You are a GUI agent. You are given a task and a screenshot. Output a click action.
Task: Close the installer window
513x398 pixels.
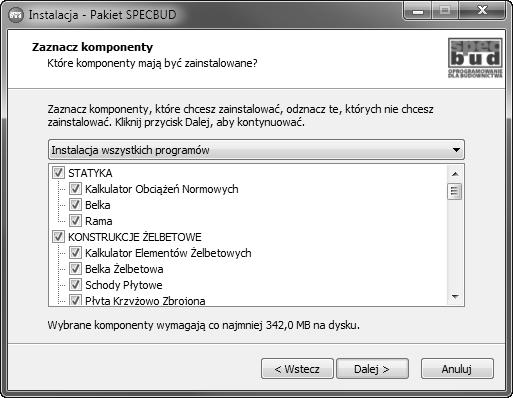(482, 11)
